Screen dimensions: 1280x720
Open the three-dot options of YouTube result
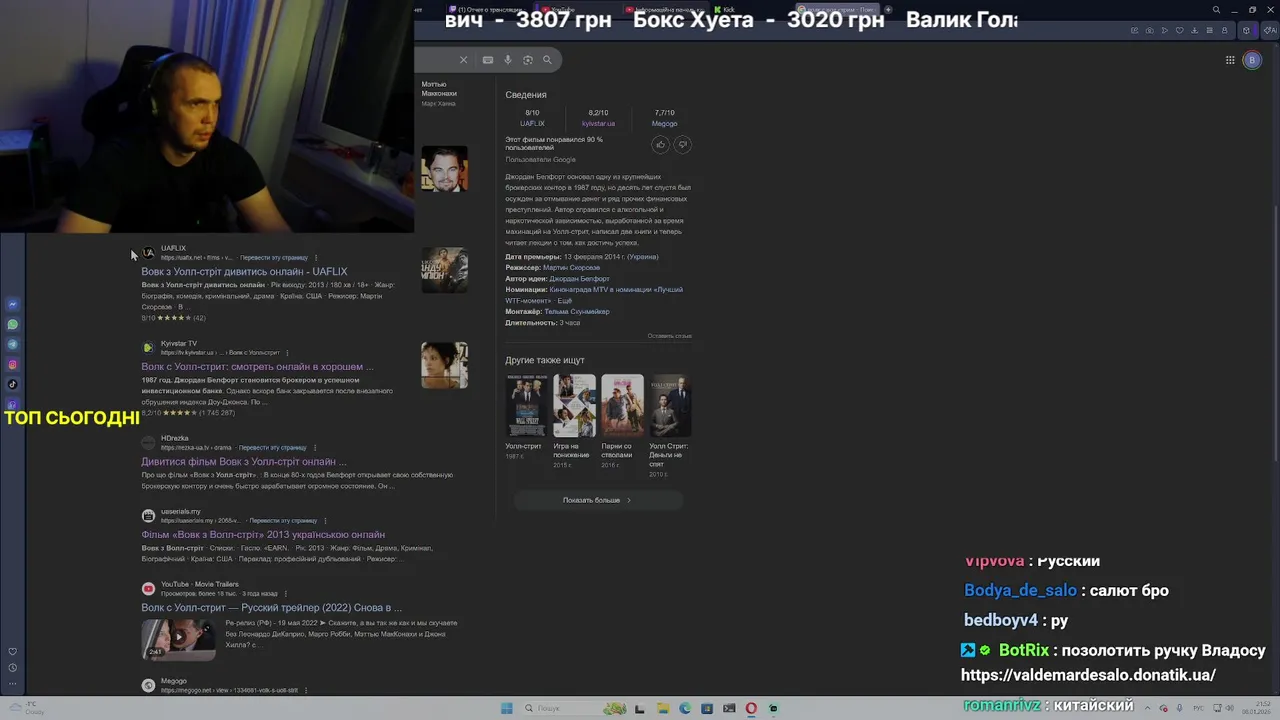(x=286, y=594)
